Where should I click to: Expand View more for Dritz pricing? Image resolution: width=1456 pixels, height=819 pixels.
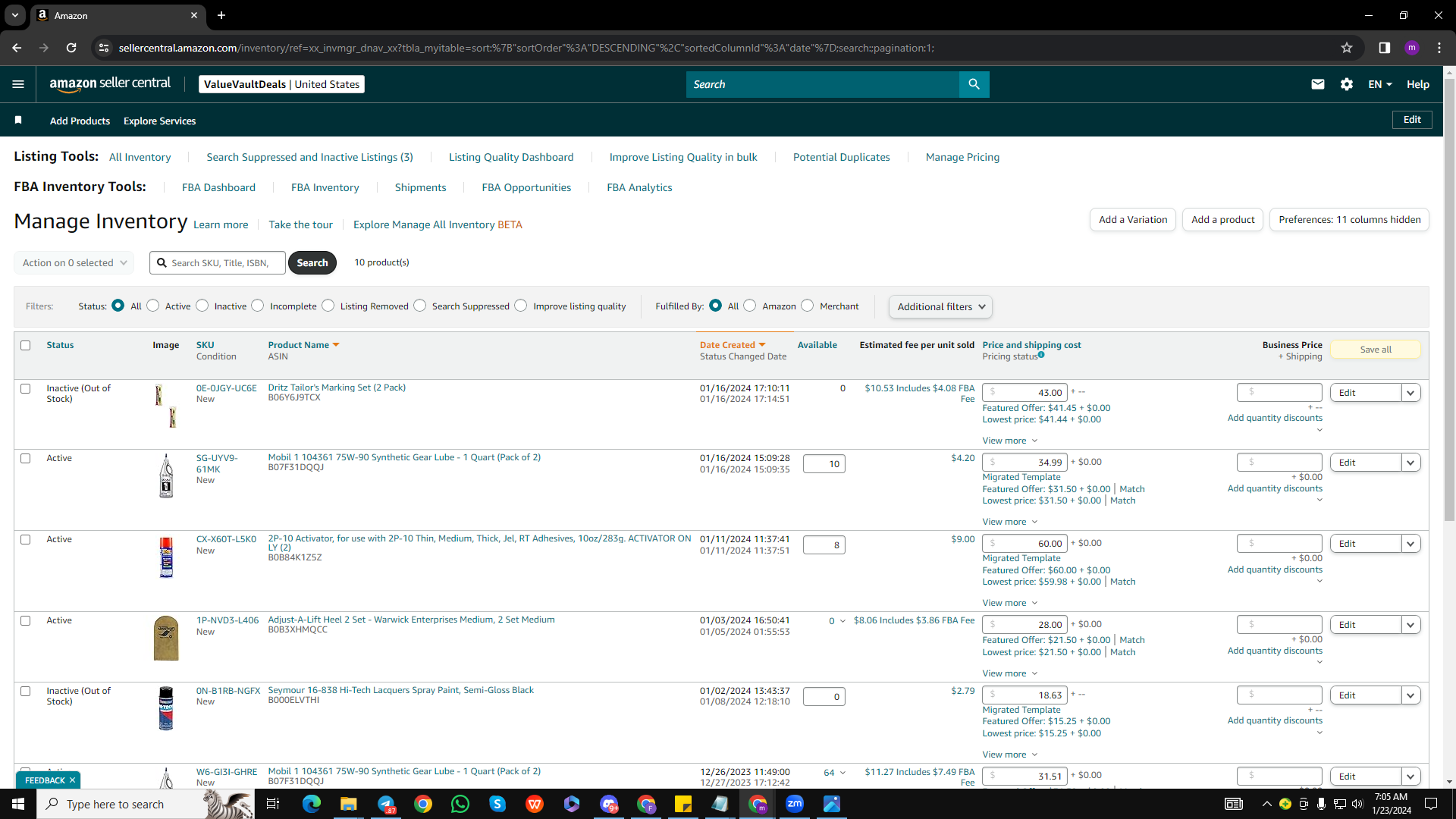(x=1010, y=441)
